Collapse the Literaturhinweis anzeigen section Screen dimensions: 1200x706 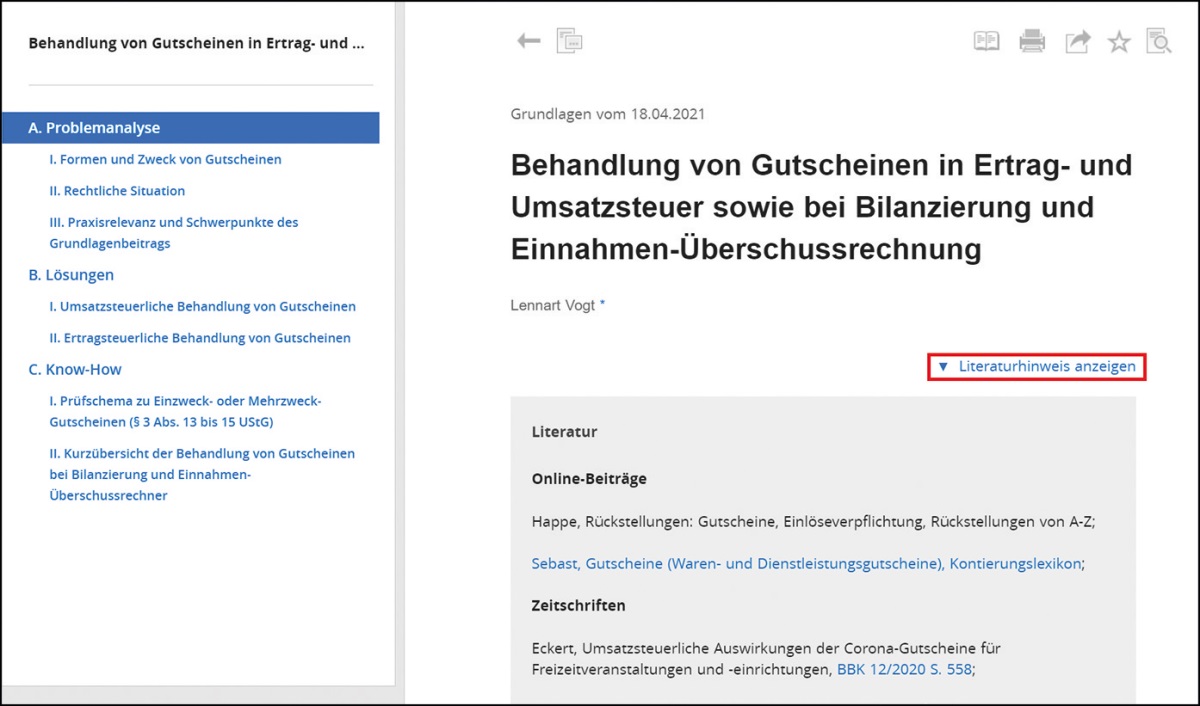click(x=1037, y=367)
